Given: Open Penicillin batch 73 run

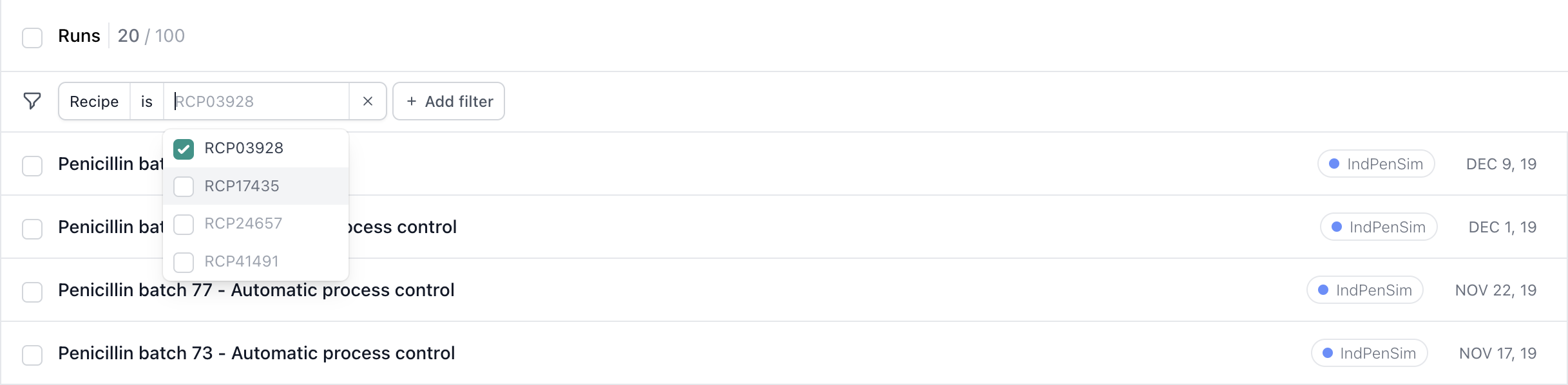Looking at the screenshot, I should [x=256, y=353].
